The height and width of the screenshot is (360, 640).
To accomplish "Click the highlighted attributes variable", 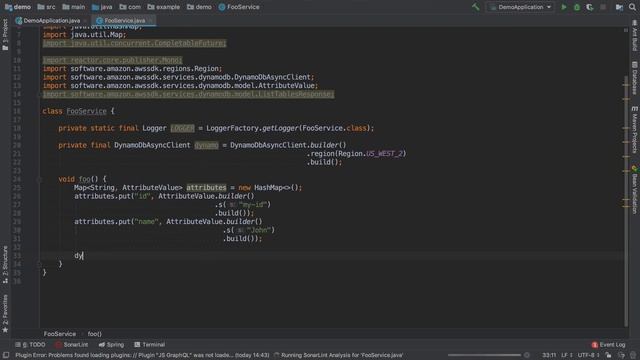I will [206, 188].
